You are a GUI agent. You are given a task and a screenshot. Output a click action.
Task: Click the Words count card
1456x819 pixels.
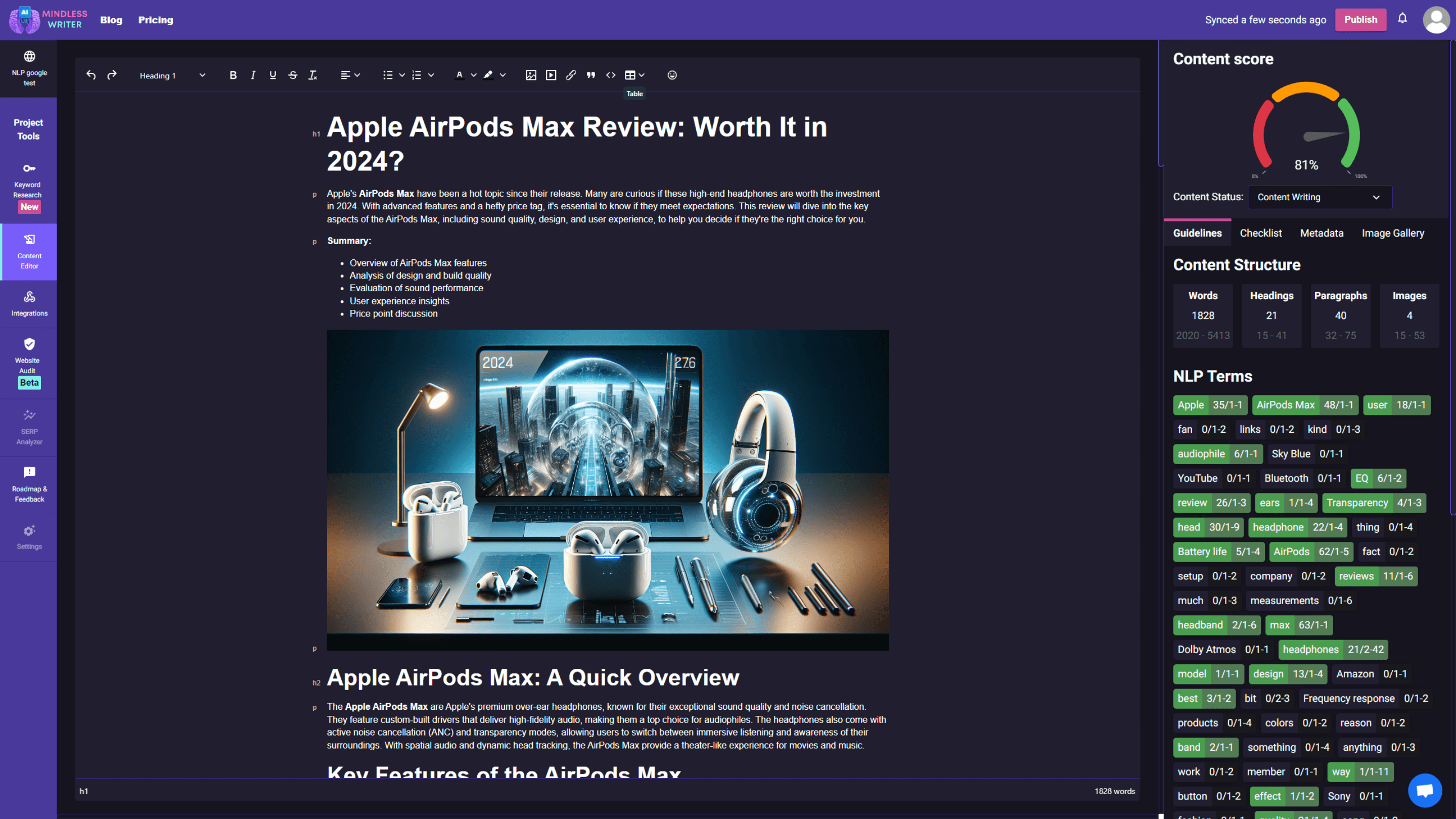pos(1203,315)
